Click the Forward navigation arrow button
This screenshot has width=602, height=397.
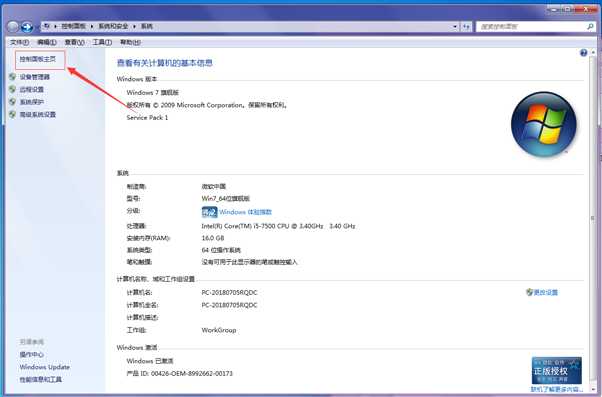pyautogui.click(x=27, y=26)
